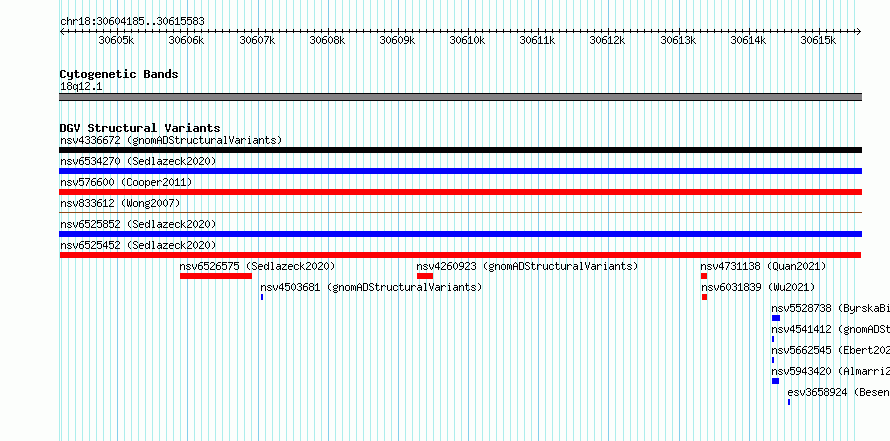This screenshot has width=890, height=441.
Task: Click the 30606k ruler position
Action: (187, 40)
